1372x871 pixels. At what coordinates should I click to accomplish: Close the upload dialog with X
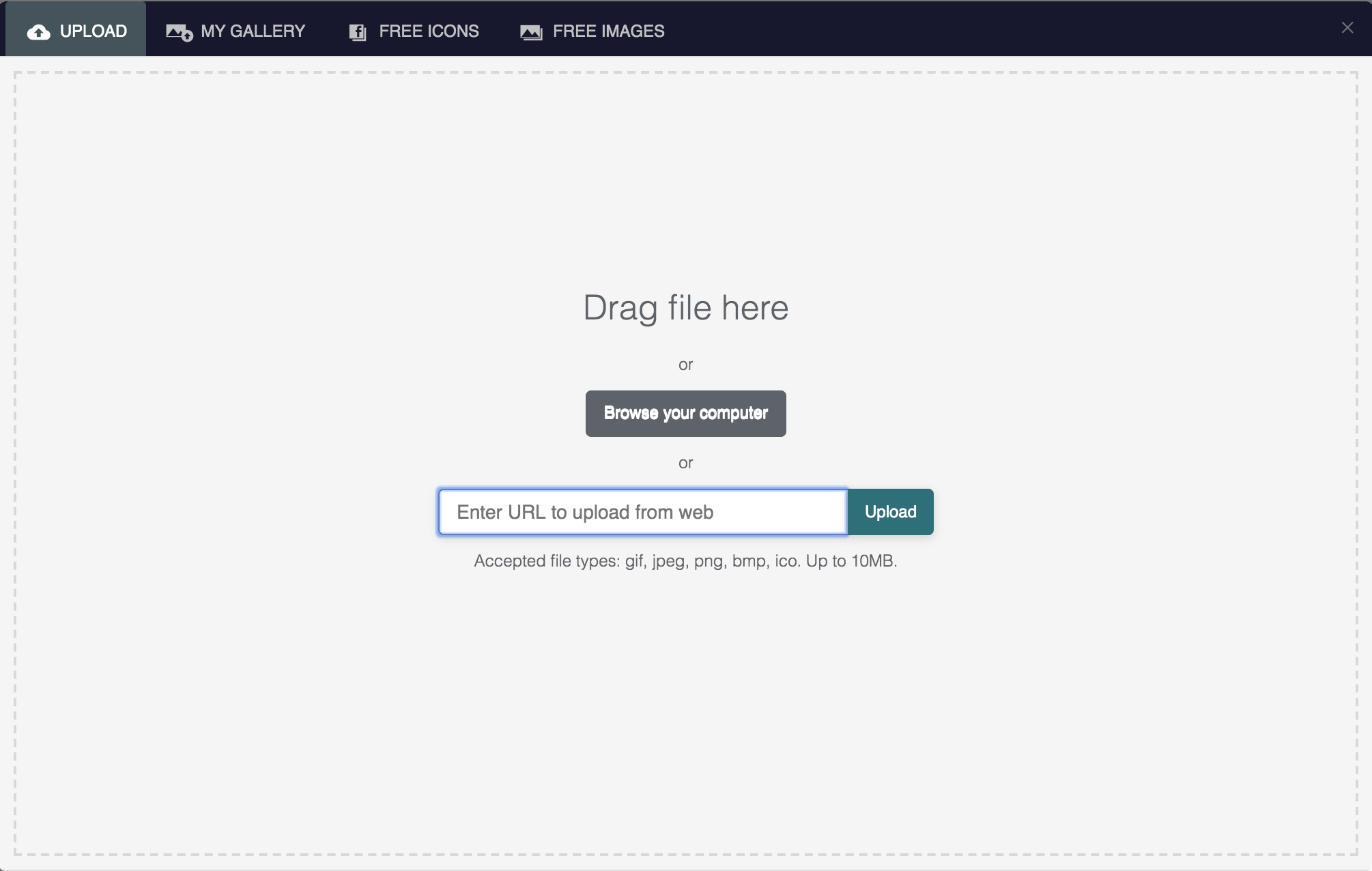1347,28
